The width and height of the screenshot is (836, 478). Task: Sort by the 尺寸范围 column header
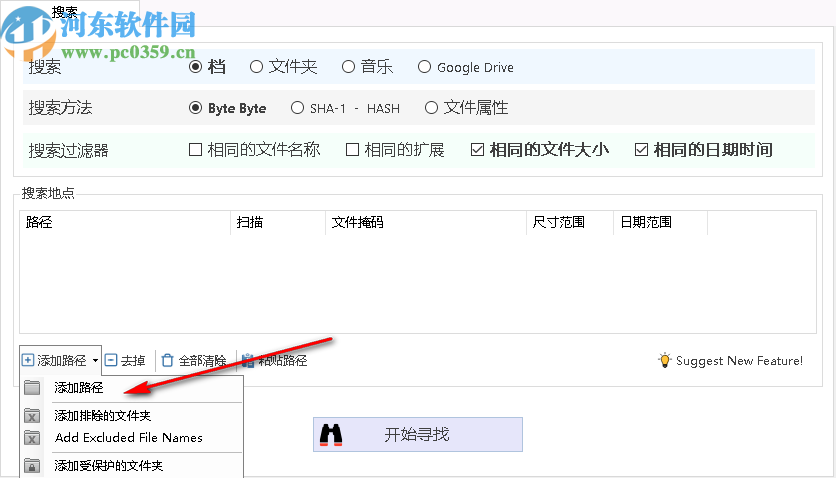570,222
